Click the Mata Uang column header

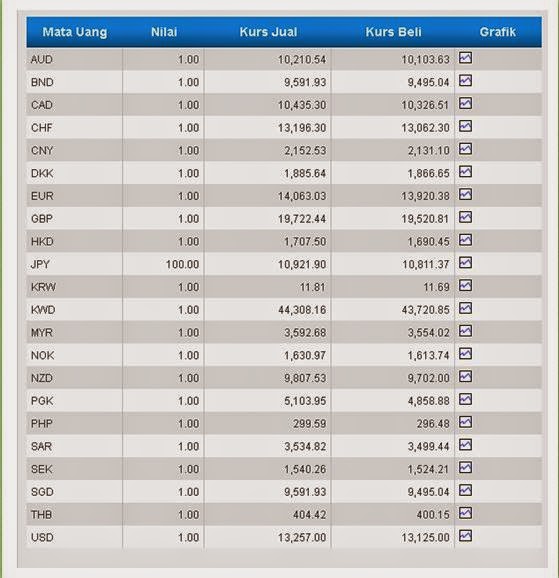75,32
